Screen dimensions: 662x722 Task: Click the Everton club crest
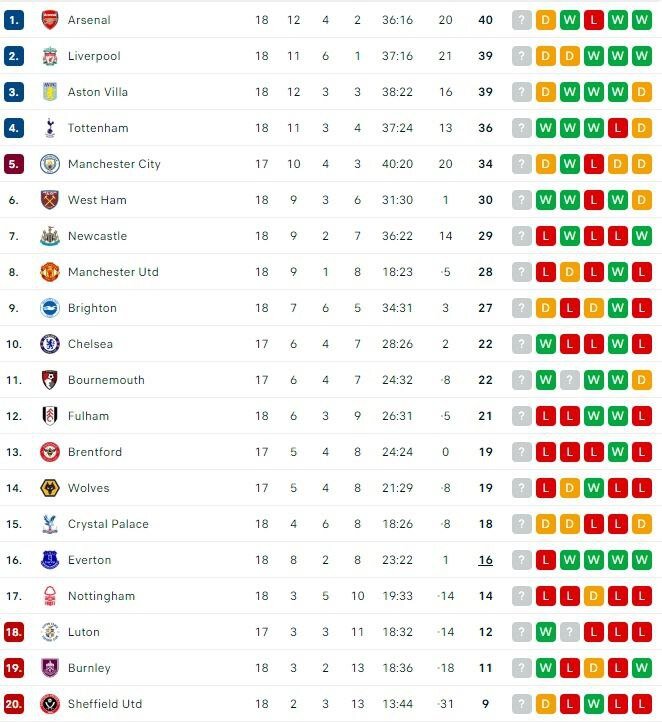tap(50, 560)
